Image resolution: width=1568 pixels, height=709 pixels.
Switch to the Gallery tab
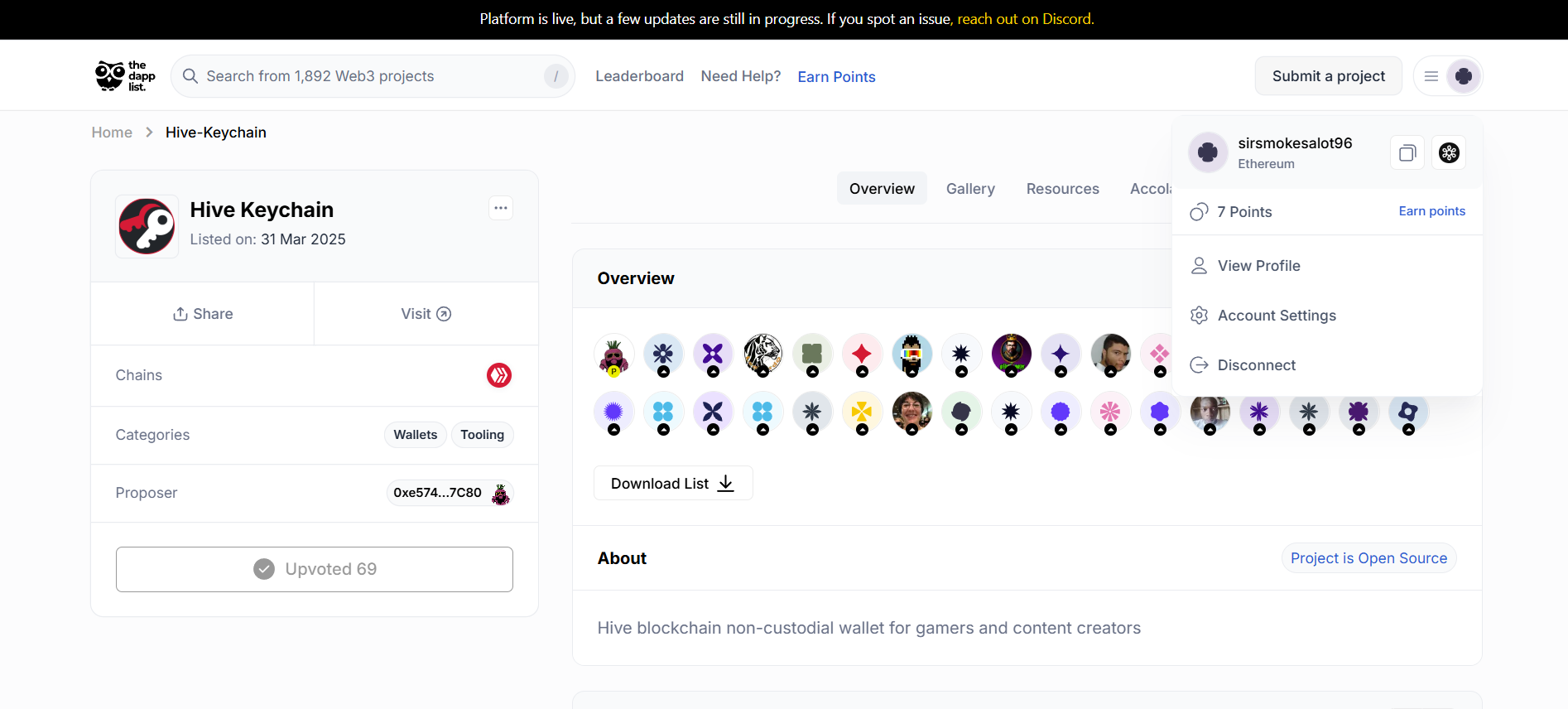970,189
